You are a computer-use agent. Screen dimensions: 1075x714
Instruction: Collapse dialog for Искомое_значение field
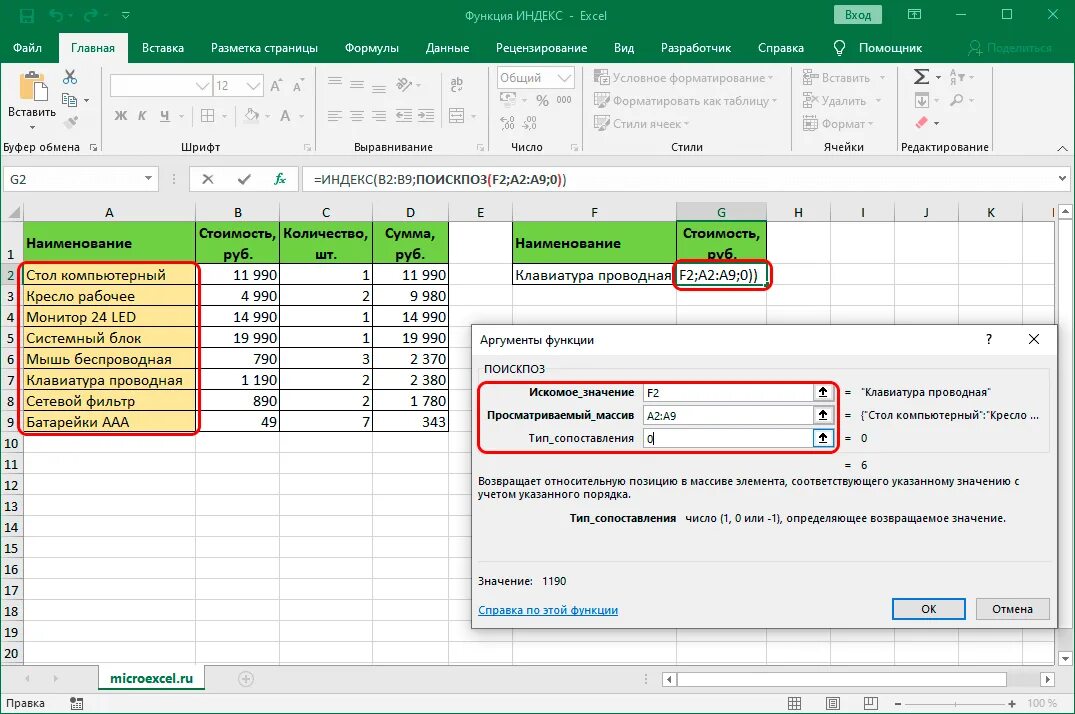(823, 392)
